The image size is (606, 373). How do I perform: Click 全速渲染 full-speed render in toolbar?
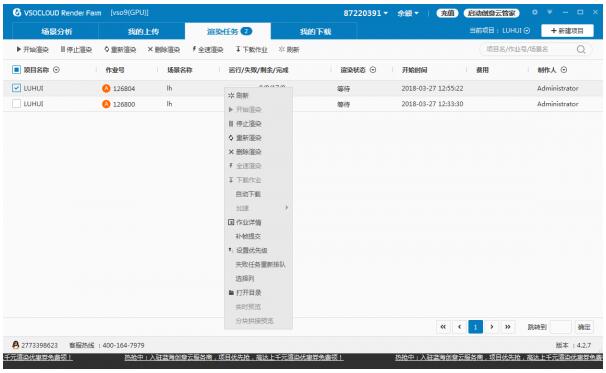click(208, 49)
